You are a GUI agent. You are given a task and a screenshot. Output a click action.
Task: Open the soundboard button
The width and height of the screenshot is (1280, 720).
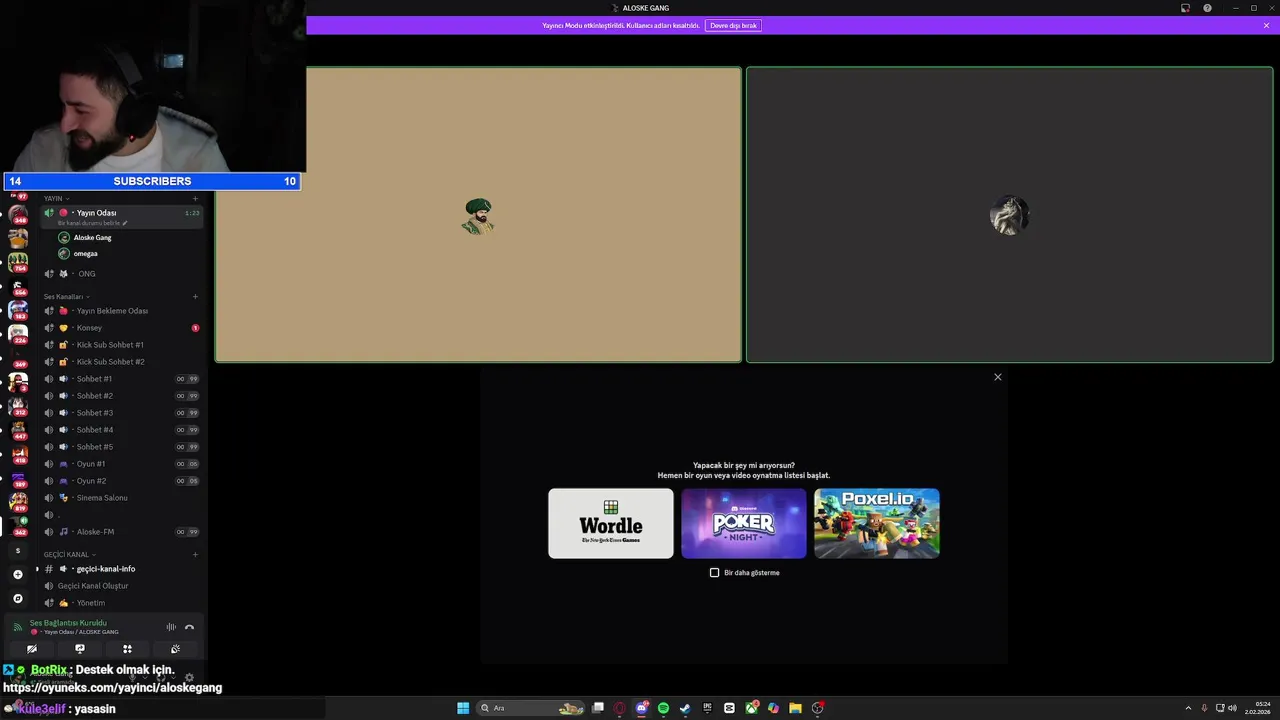click(x=175, y=649)
